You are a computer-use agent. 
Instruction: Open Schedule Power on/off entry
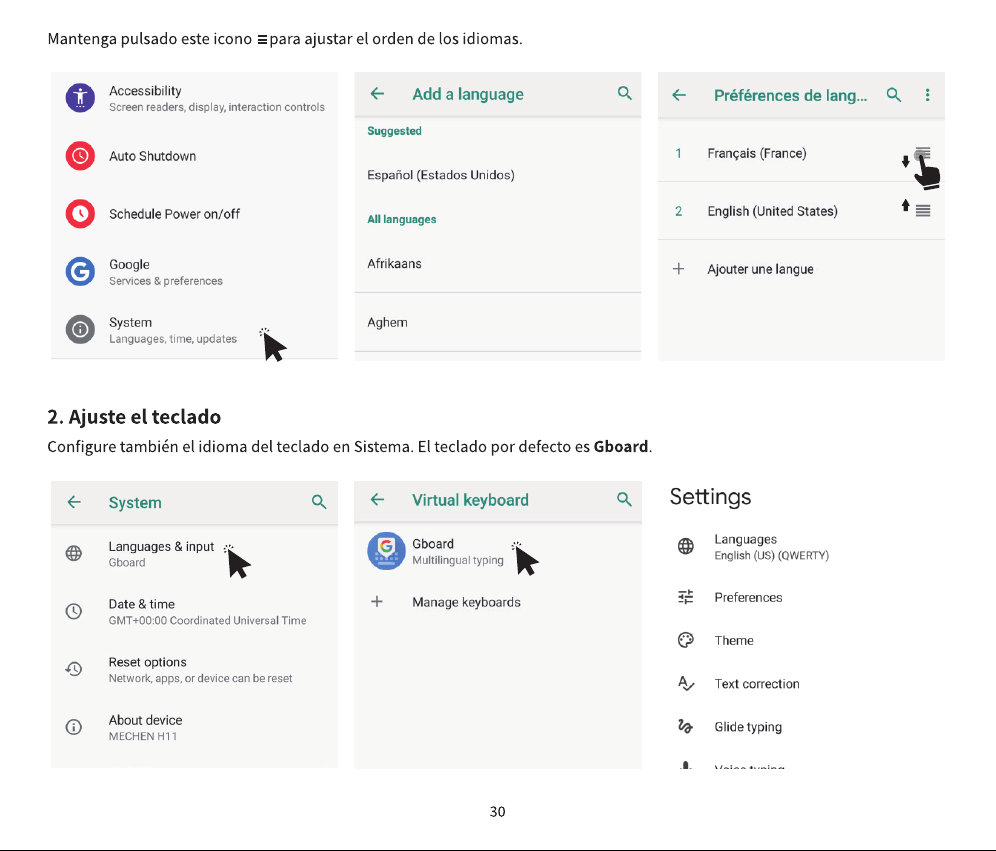click(194, 214)
